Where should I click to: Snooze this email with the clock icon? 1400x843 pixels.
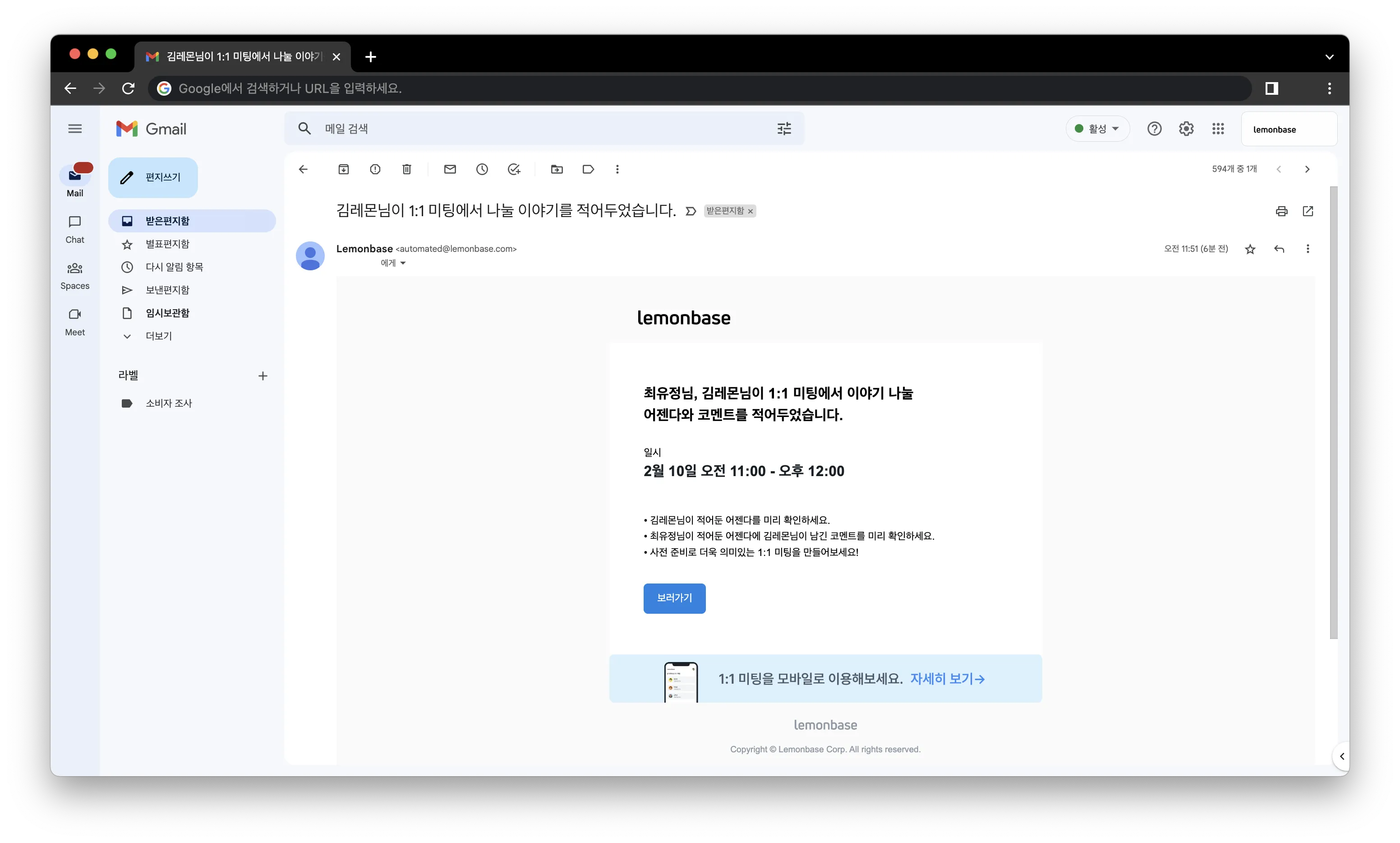click(x=482, y=169)
